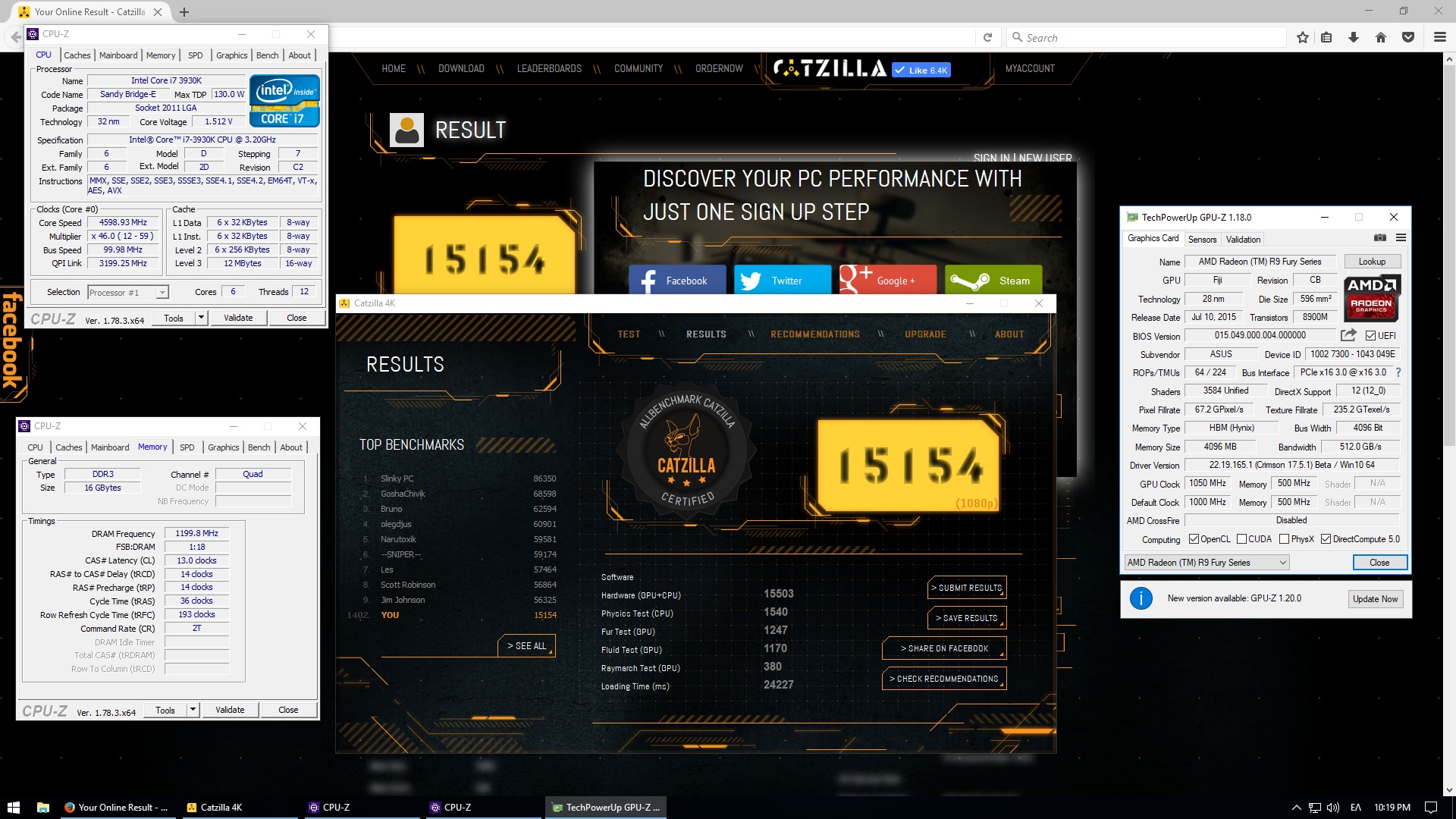1456x819 pixels.
Task: Click SEE ALL under top benchmarks
Action: point(527,646)
